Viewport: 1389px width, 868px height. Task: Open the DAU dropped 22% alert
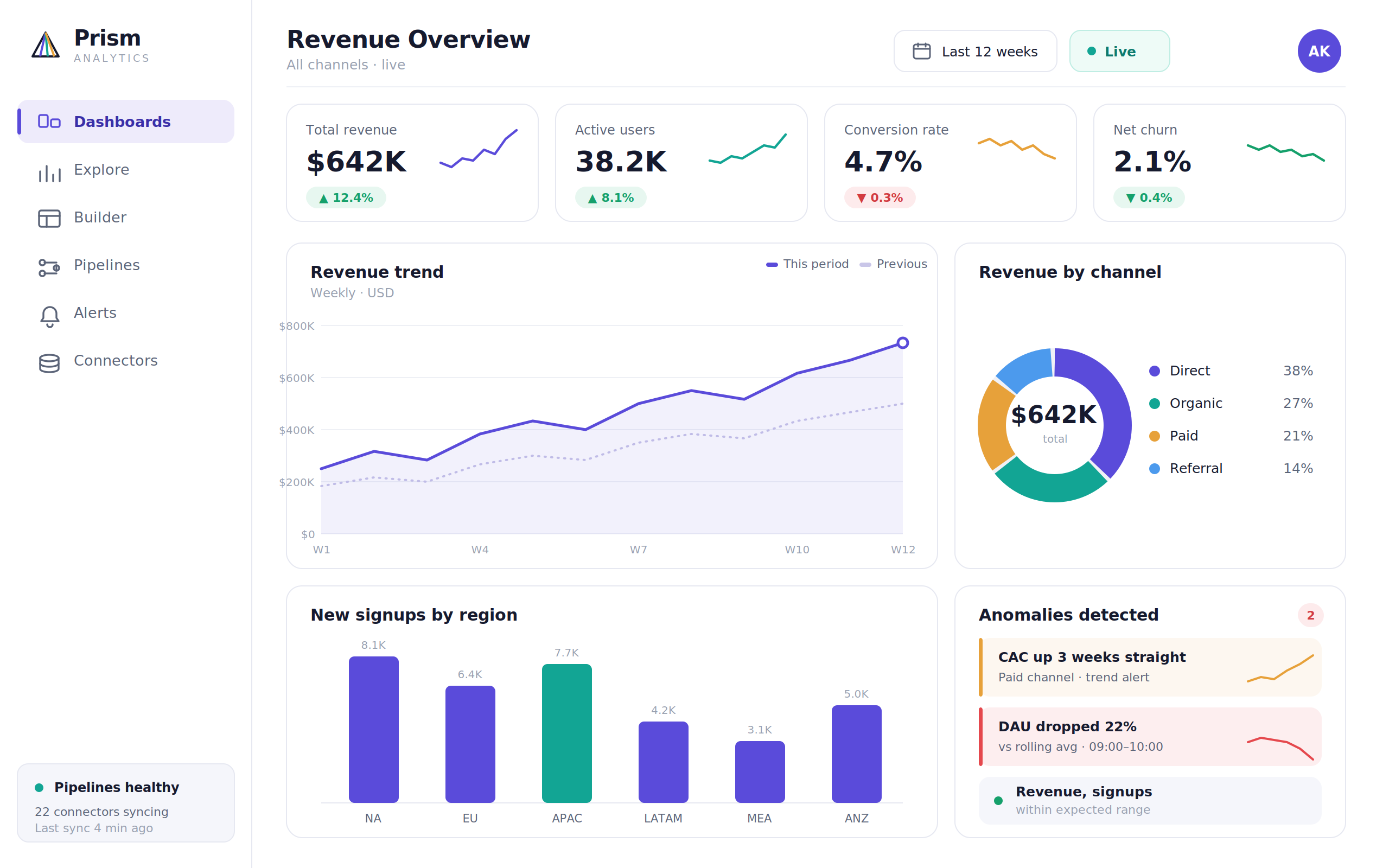[1150, 737]
